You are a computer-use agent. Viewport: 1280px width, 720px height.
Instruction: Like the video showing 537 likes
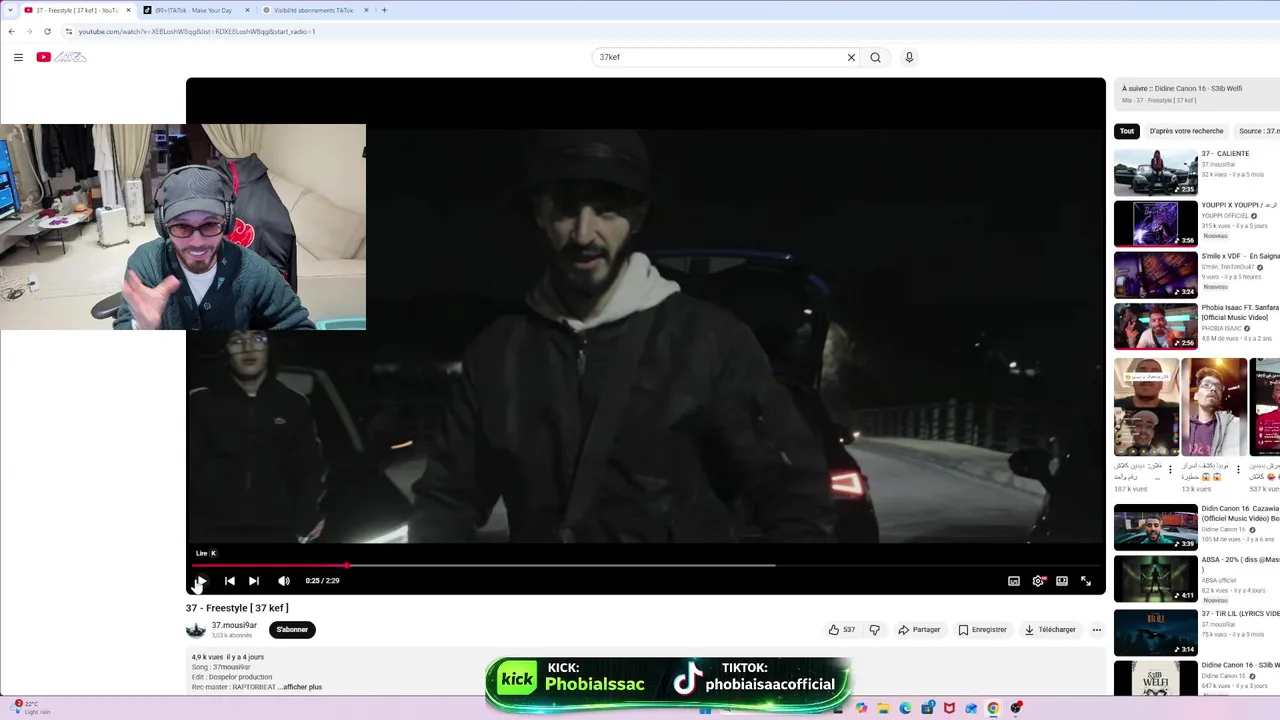tap(841, 630)
